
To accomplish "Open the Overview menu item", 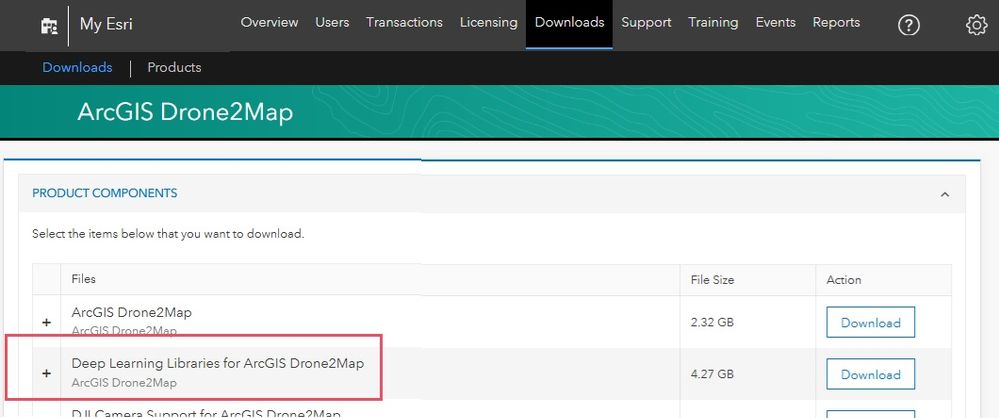I will (270, 22).
